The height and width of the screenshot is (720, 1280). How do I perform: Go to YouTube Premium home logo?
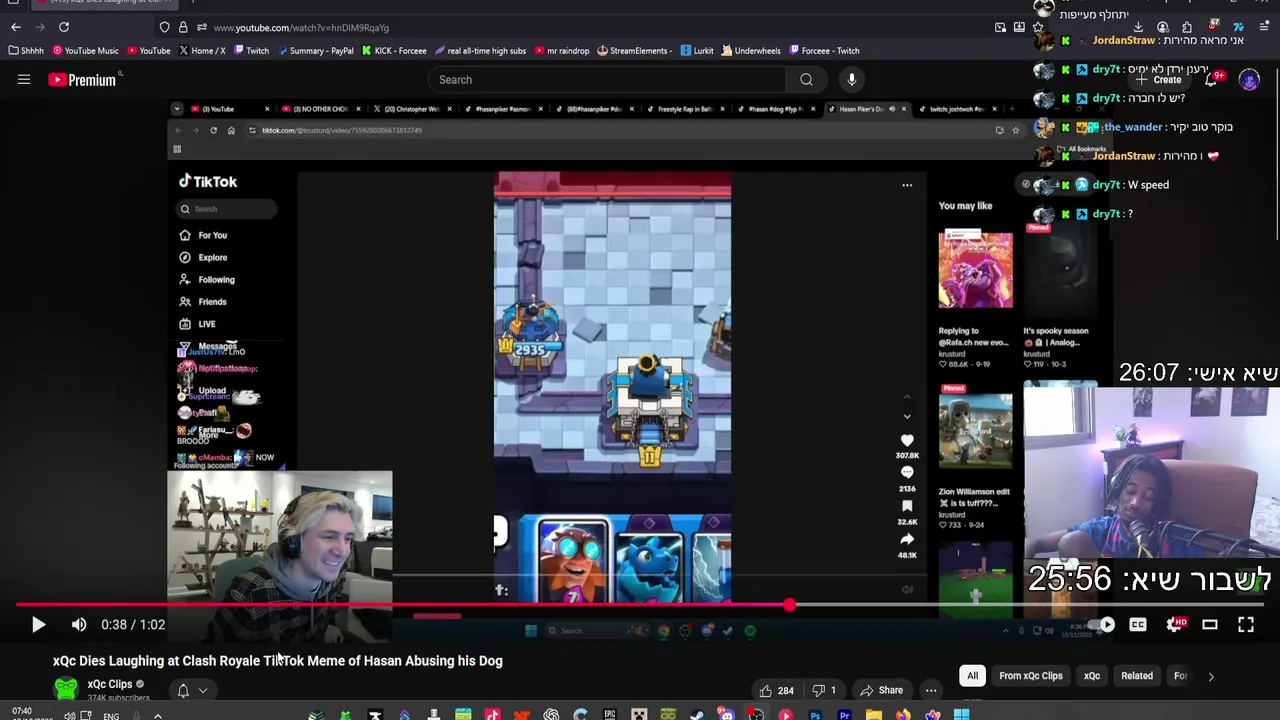pyautogui.click(x=83, y=80)
